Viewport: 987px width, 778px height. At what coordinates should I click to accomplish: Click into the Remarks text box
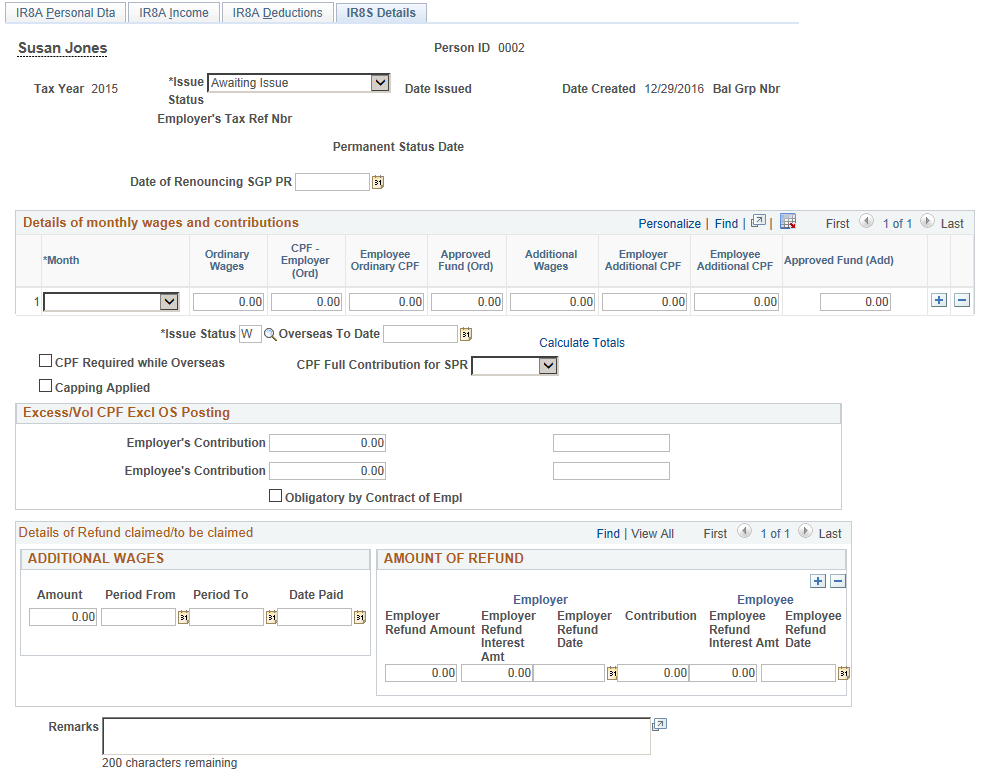click(x=376, y=736)
